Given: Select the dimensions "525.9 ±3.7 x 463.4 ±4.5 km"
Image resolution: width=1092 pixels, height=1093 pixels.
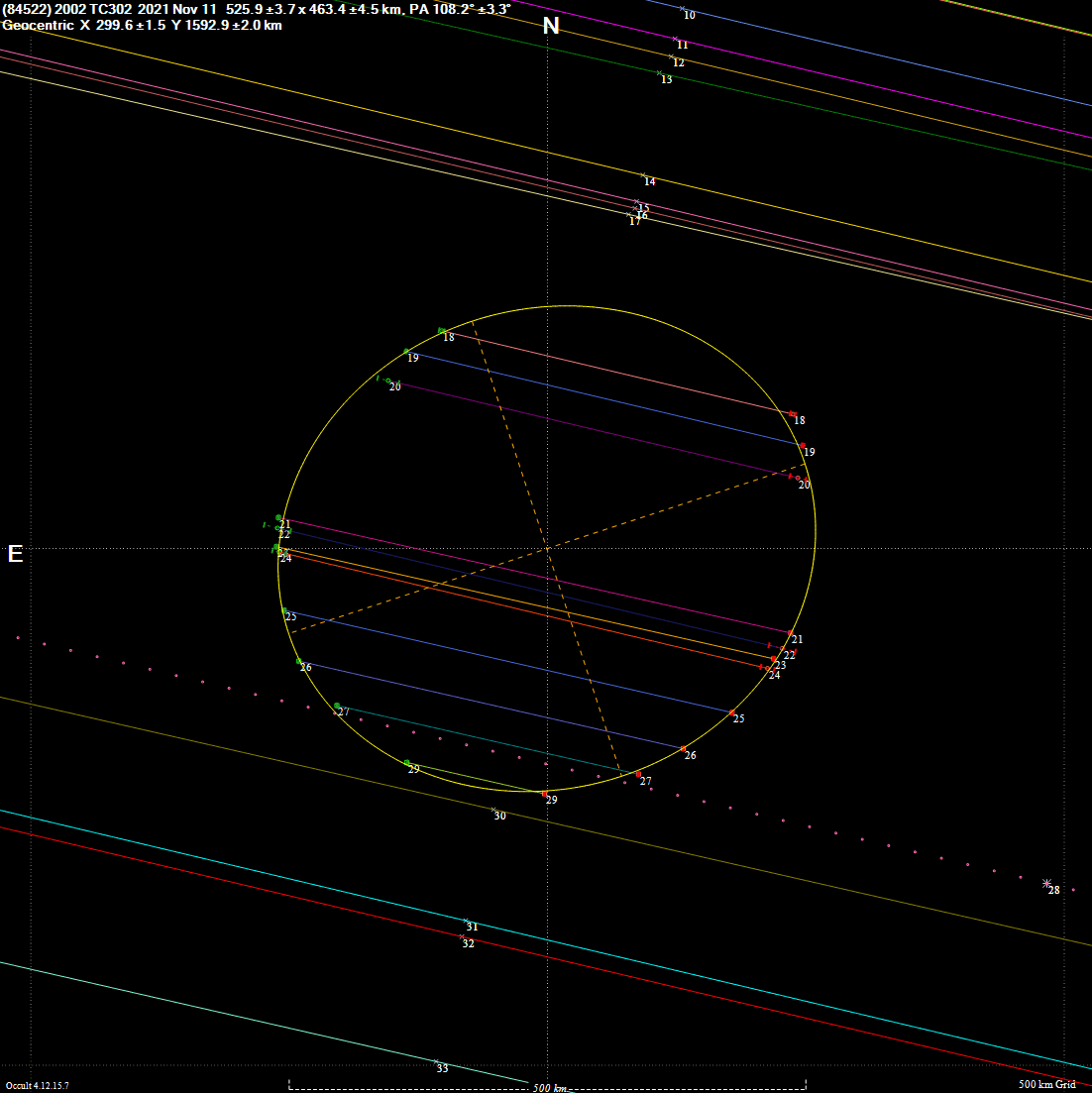Looking at the screenshot, I should [313, 9].
